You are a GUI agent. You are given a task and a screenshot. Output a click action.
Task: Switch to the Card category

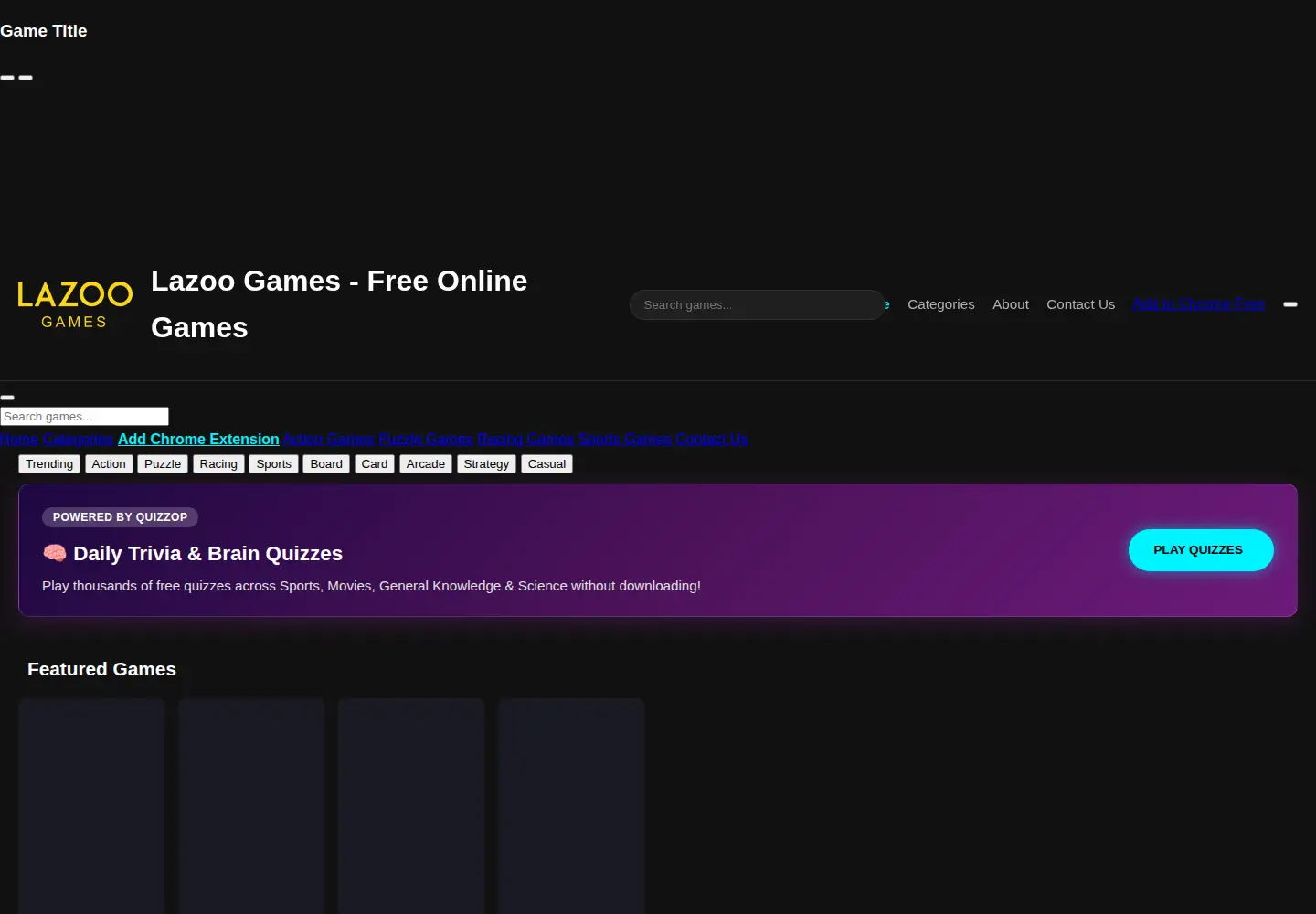pyautogui.click(x=375, y=464)
